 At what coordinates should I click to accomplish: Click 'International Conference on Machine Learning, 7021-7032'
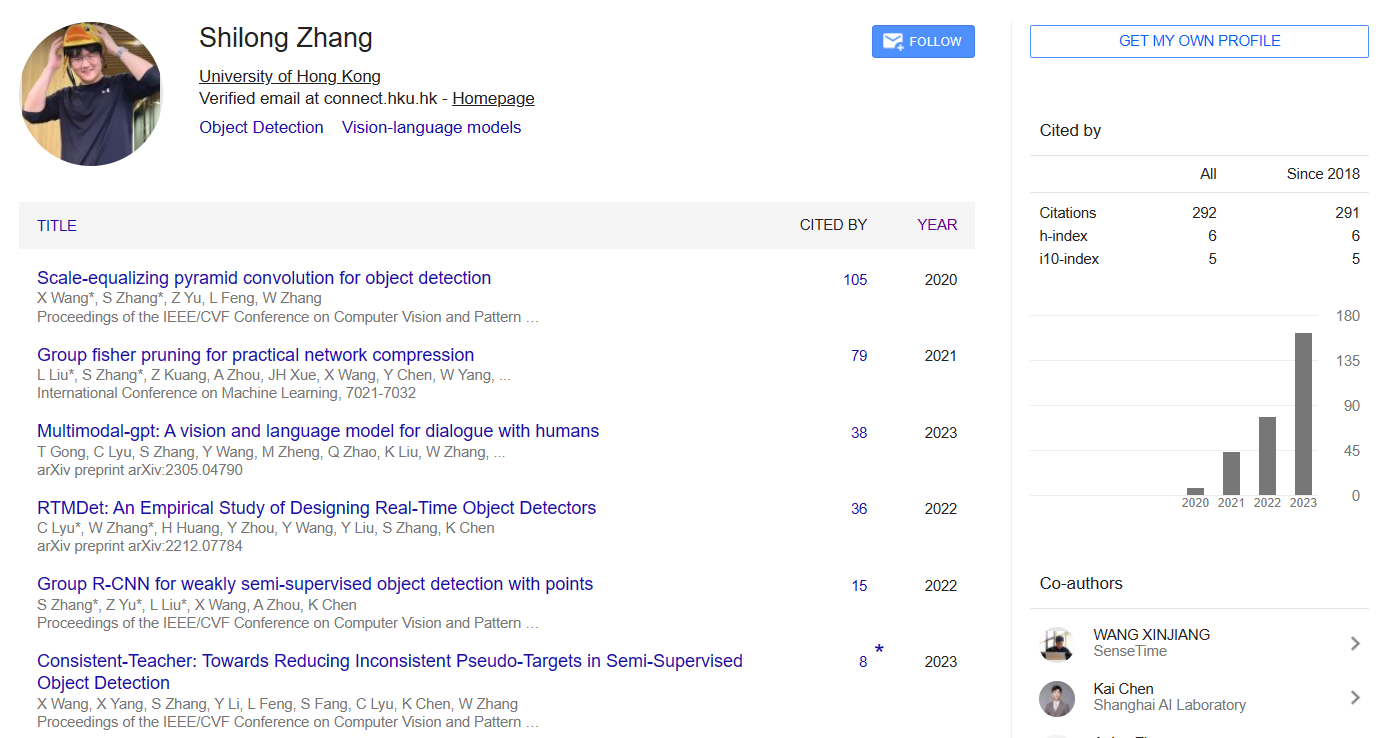tap(226, 393)
